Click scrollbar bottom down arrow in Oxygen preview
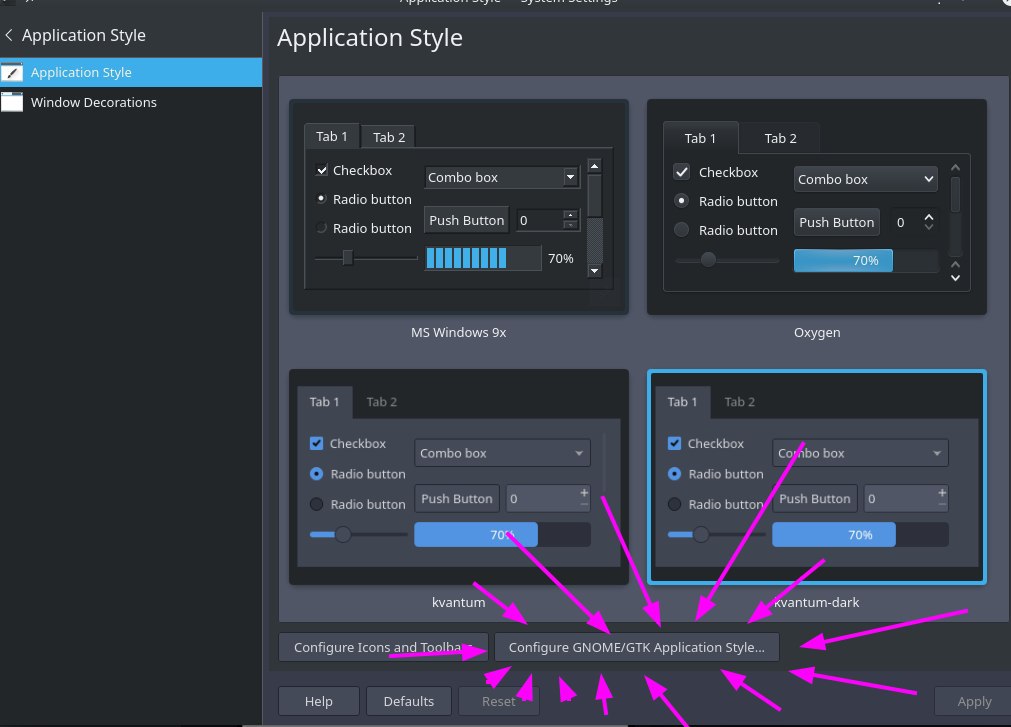The height and width of the screenshot is (727, 1011). 956,278
